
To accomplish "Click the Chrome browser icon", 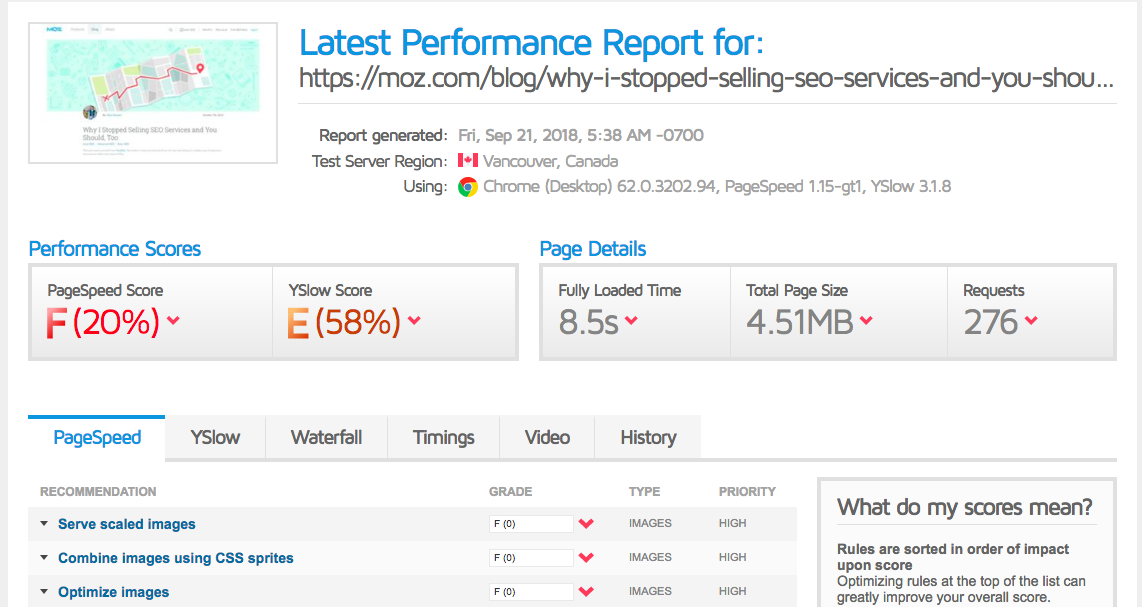I will pos(468,187).
